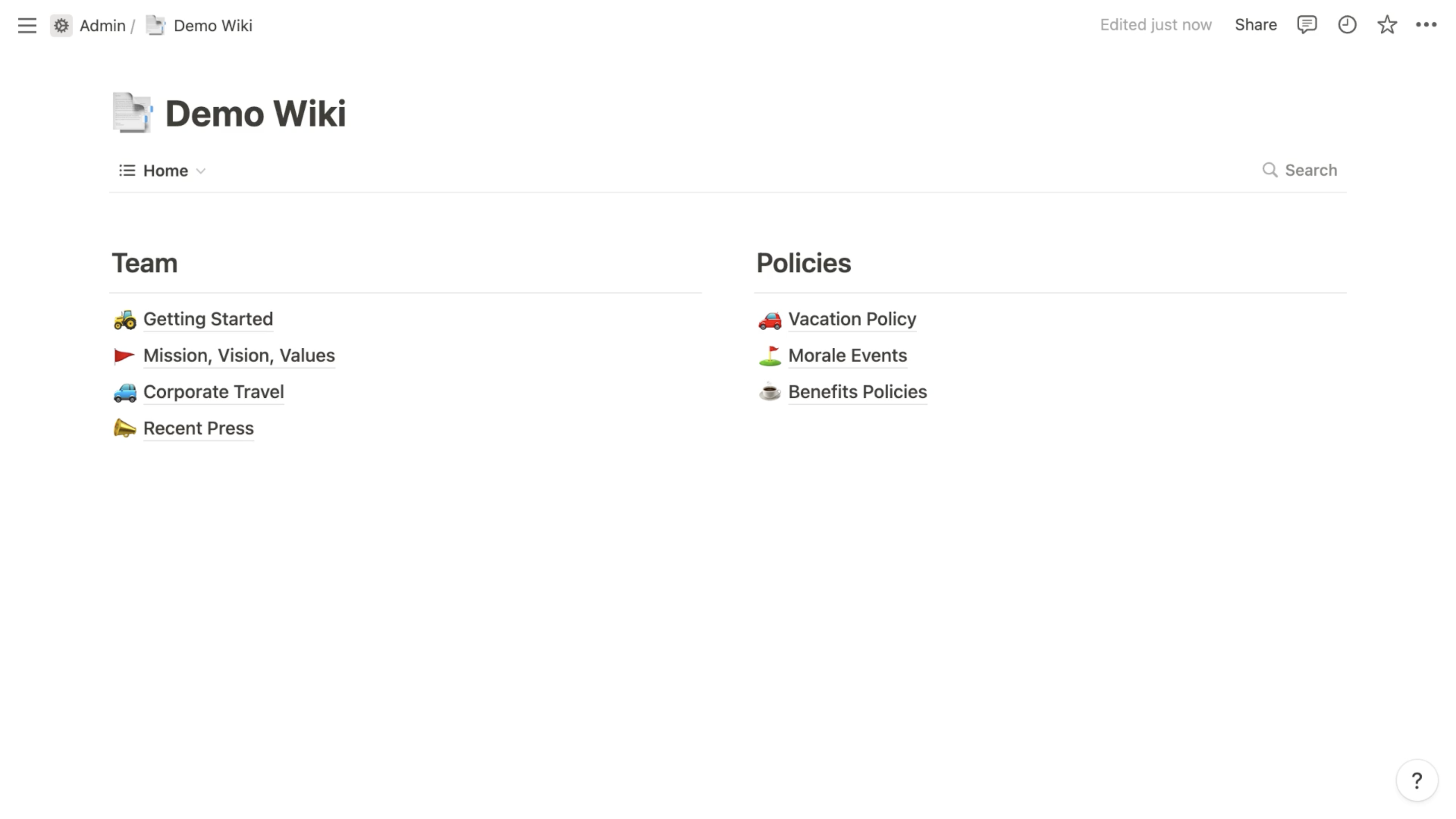Open Mission, Vision, Values page
This screenshot has width=1456, height=819.
[x=239, y=355]
